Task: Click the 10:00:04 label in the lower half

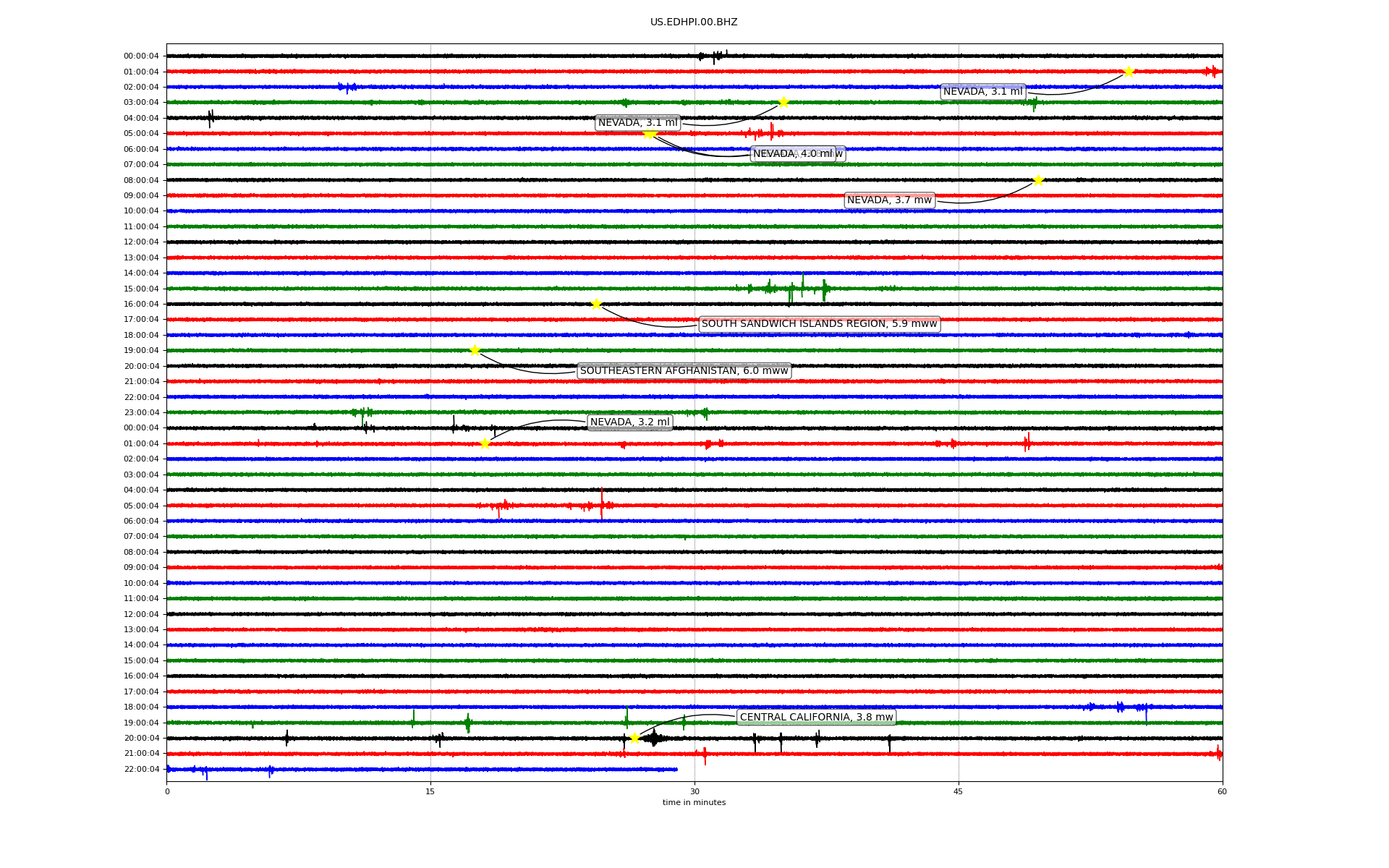Action: click(141, 583)
